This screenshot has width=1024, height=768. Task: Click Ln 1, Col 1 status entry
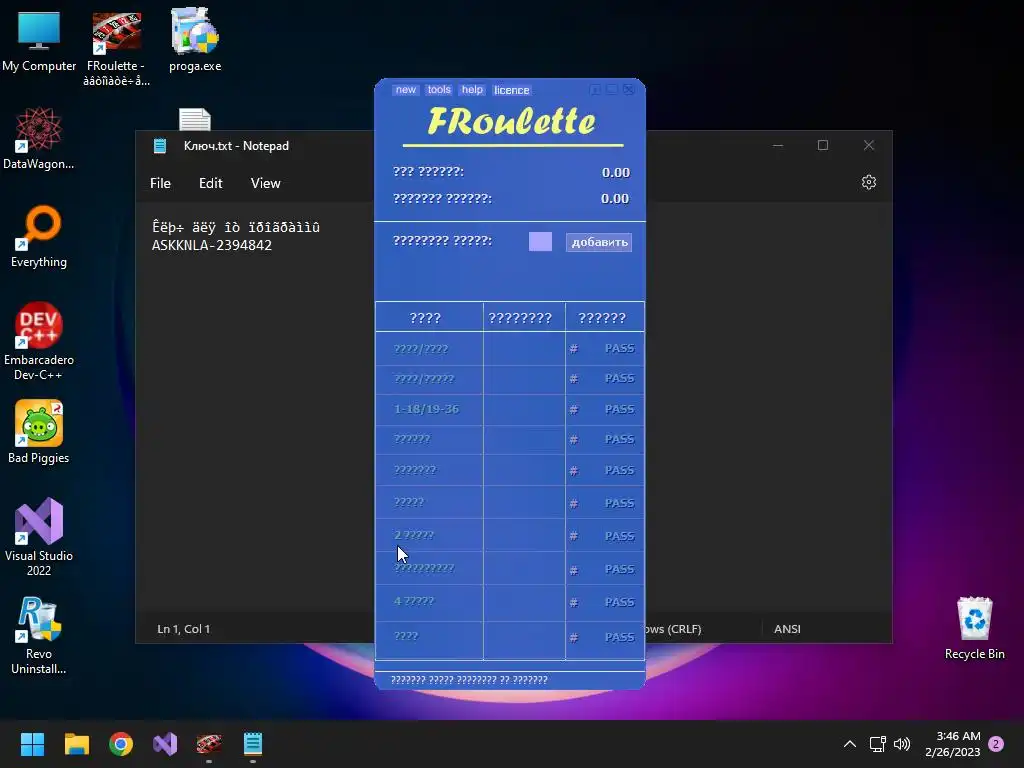click(x=184, y=629)
